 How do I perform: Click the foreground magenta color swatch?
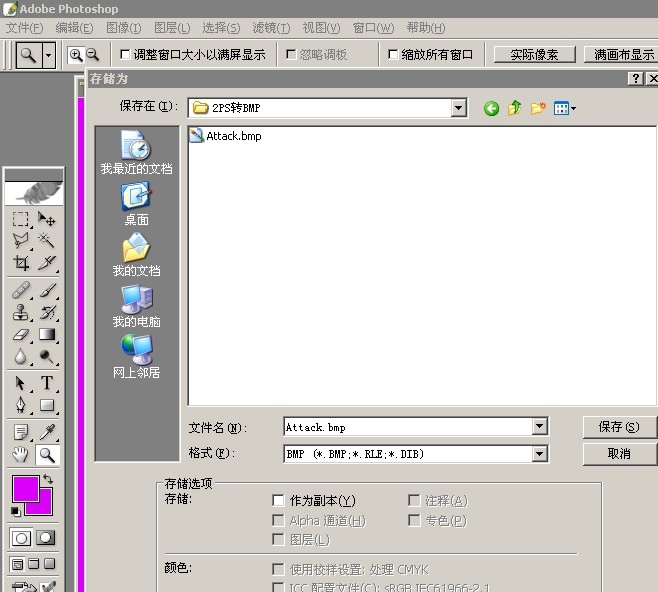click(x=26, y=489)
